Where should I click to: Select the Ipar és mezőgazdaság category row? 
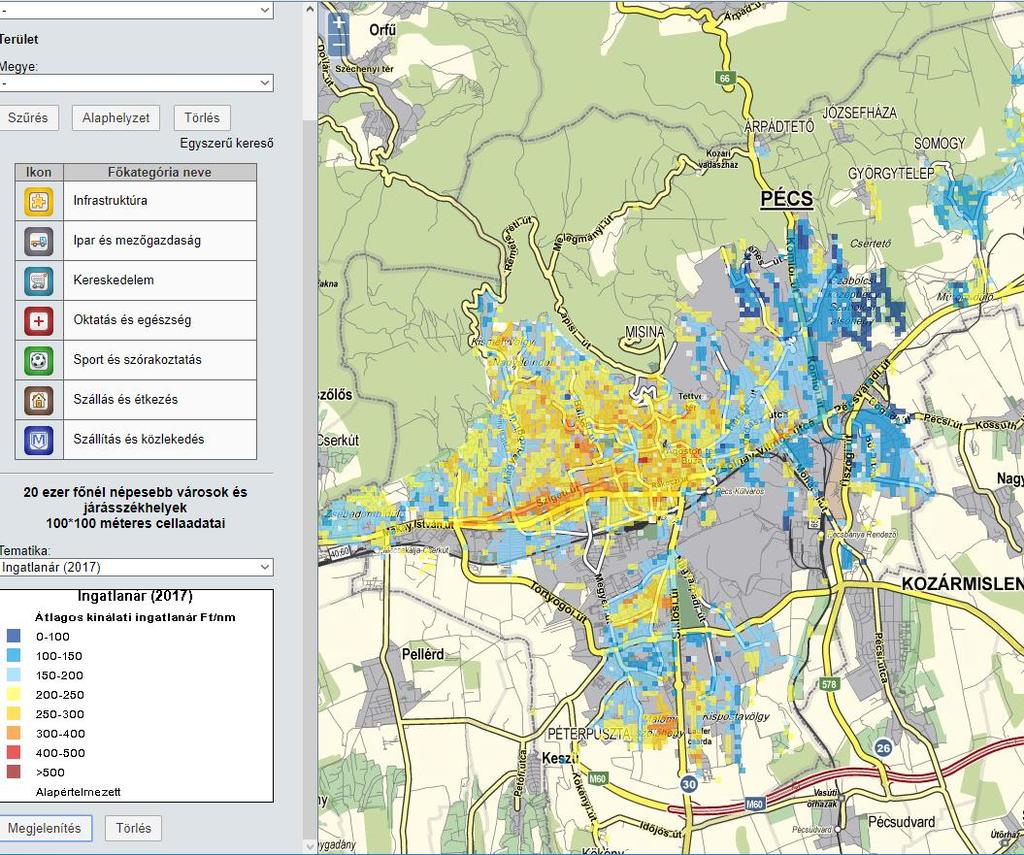(136, 241)
